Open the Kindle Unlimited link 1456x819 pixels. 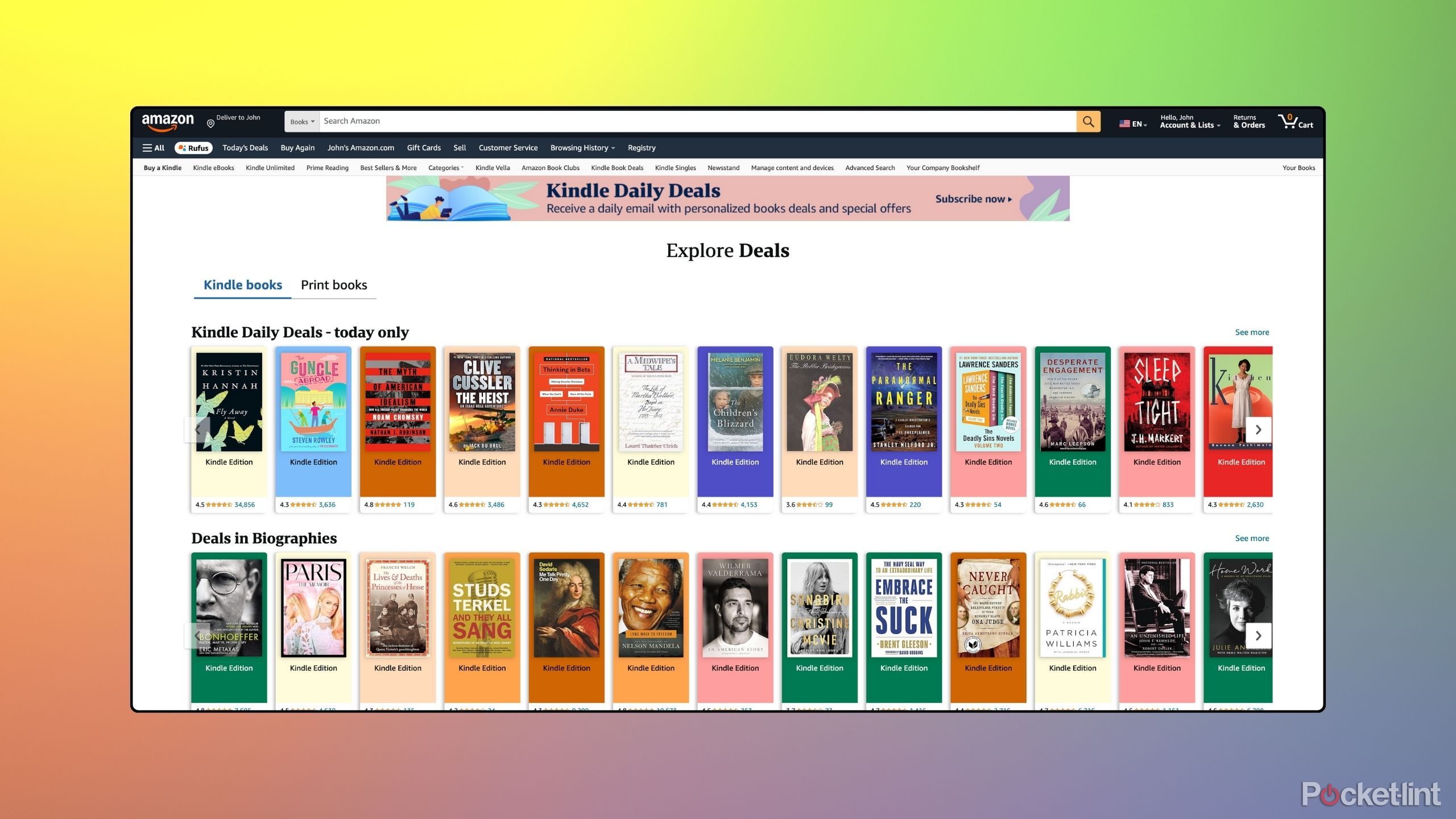click(x=270, y=168)
